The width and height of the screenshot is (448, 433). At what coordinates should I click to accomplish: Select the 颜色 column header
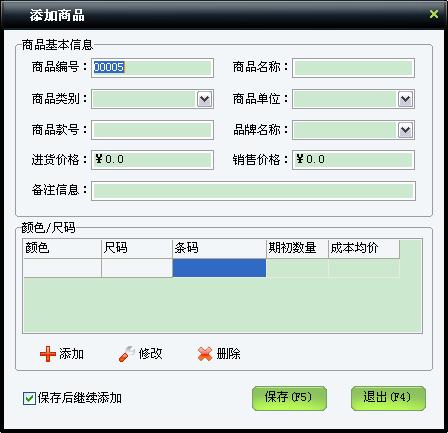click(62, 248)
